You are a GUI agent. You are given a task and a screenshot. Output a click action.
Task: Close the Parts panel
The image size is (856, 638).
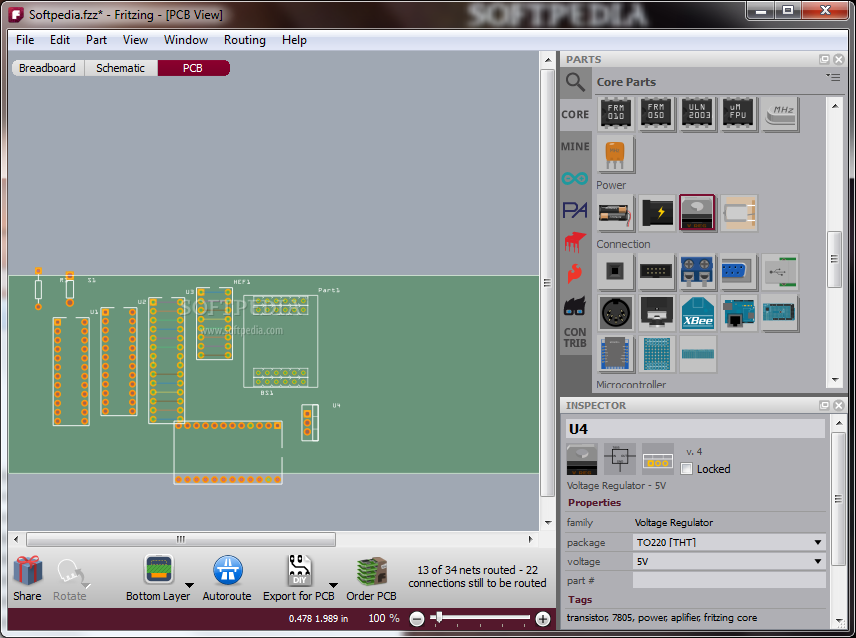pos(839,59)
